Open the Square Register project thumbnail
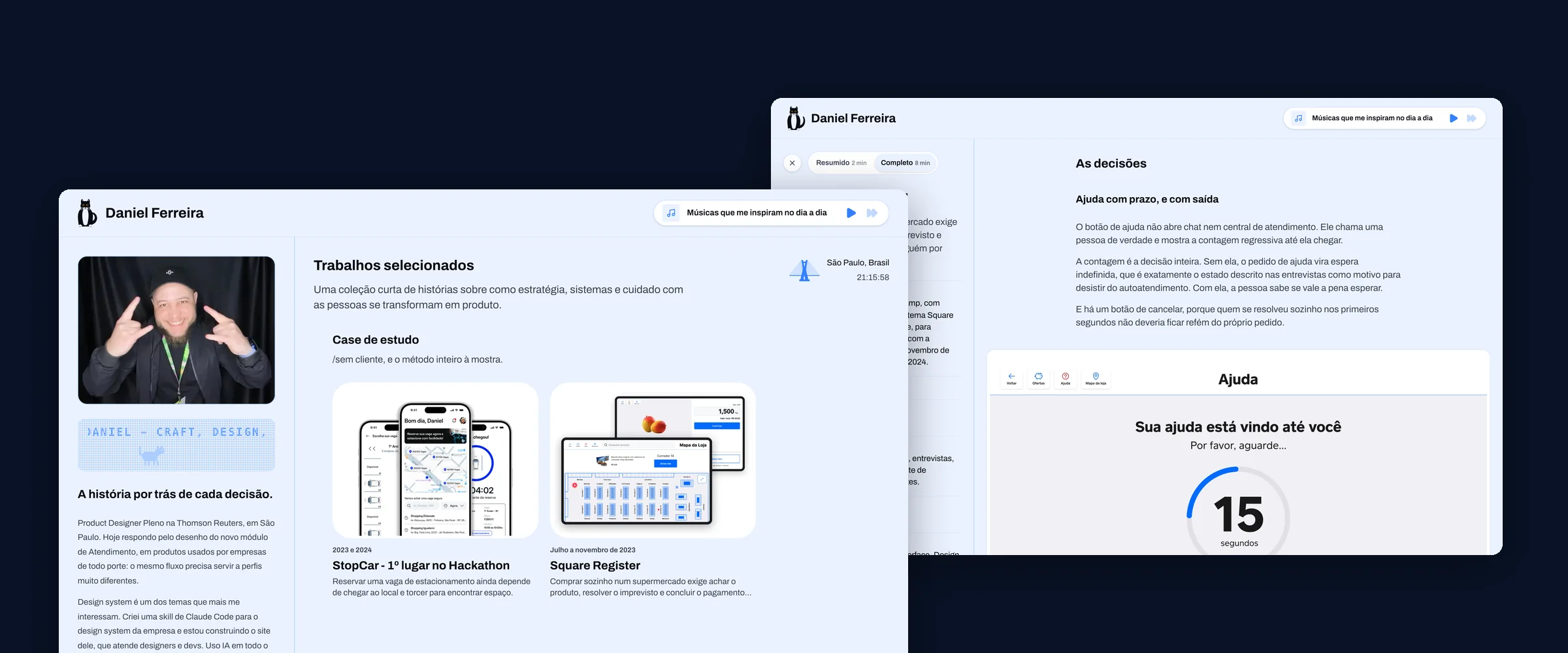Viewport: 1568px width, 653px height. tap(653, 460)
